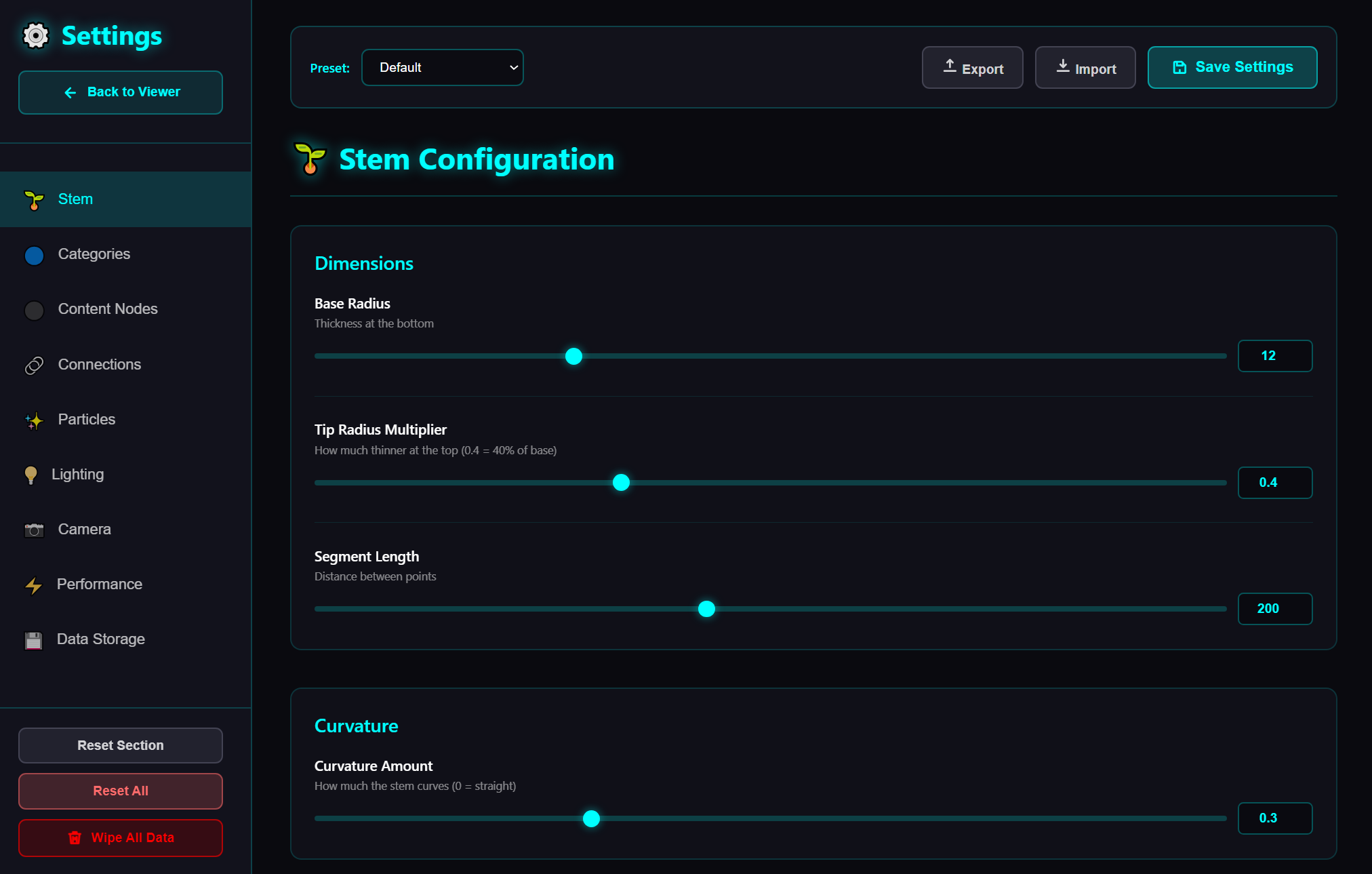Image resolution: width=1372 pixels, height=874 pixels.
Task: Click the Export button
Action: pos(972,68)
